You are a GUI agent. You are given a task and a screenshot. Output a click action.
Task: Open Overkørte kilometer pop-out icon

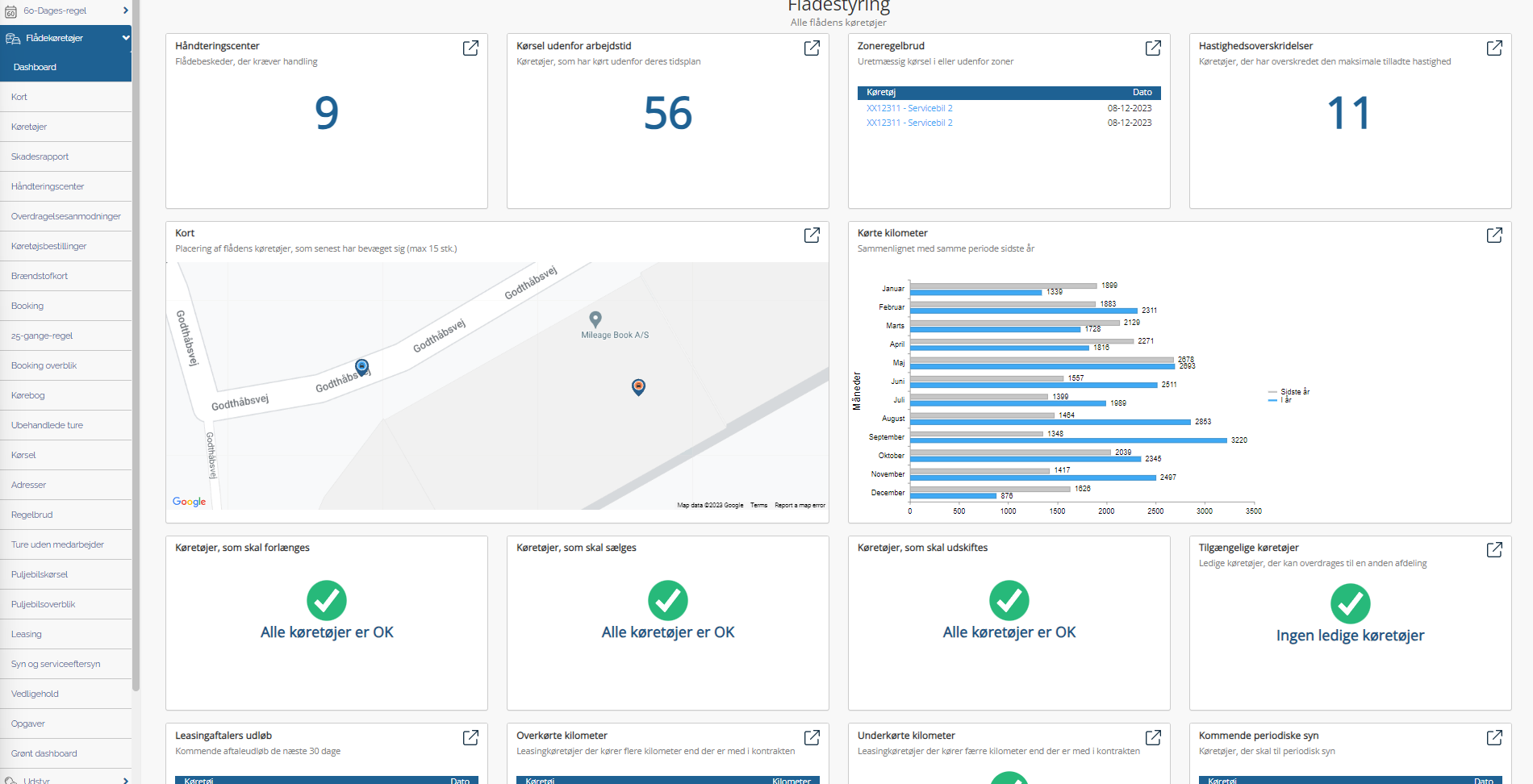[x=812, y=737]
